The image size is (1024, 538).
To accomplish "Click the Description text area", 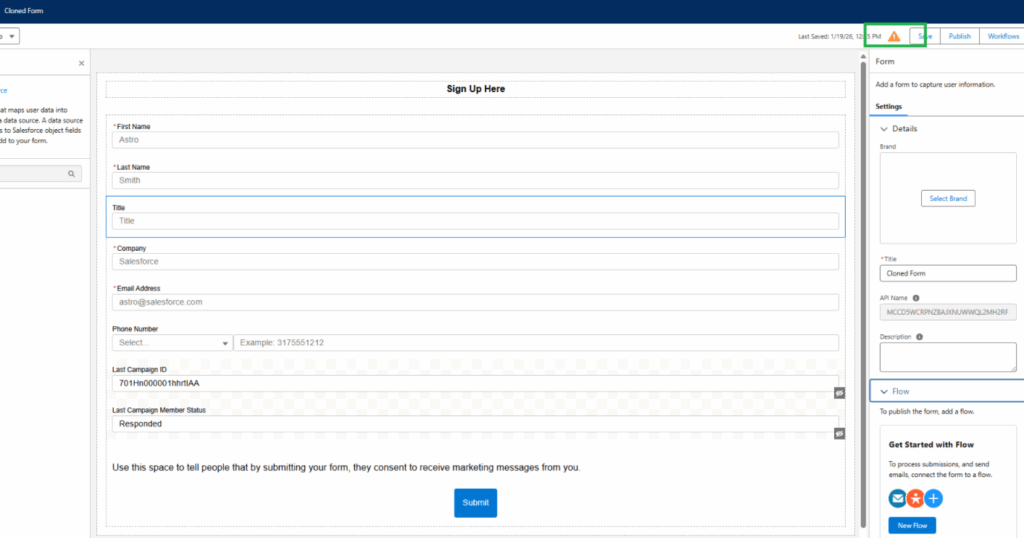I will tap(948, 357).
